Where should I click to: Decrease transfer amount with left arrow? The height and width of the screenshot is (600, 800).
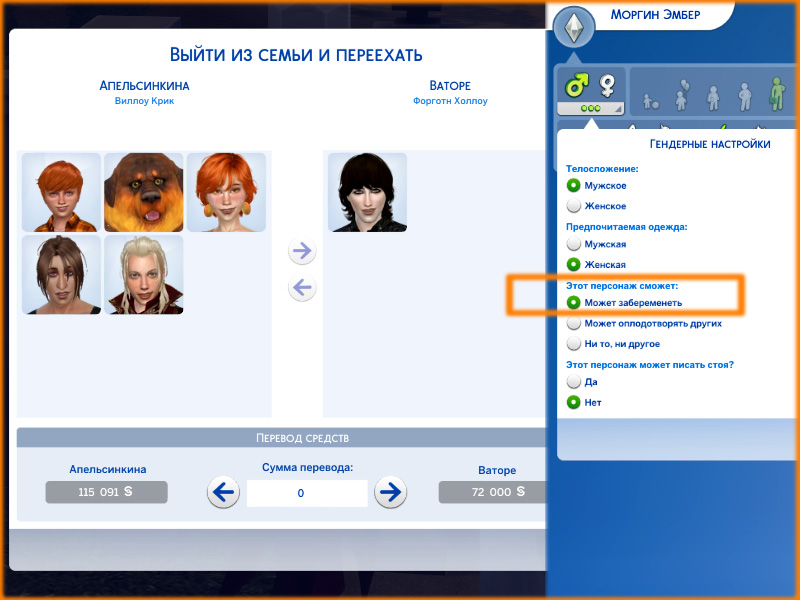click(x=223, y=492)
